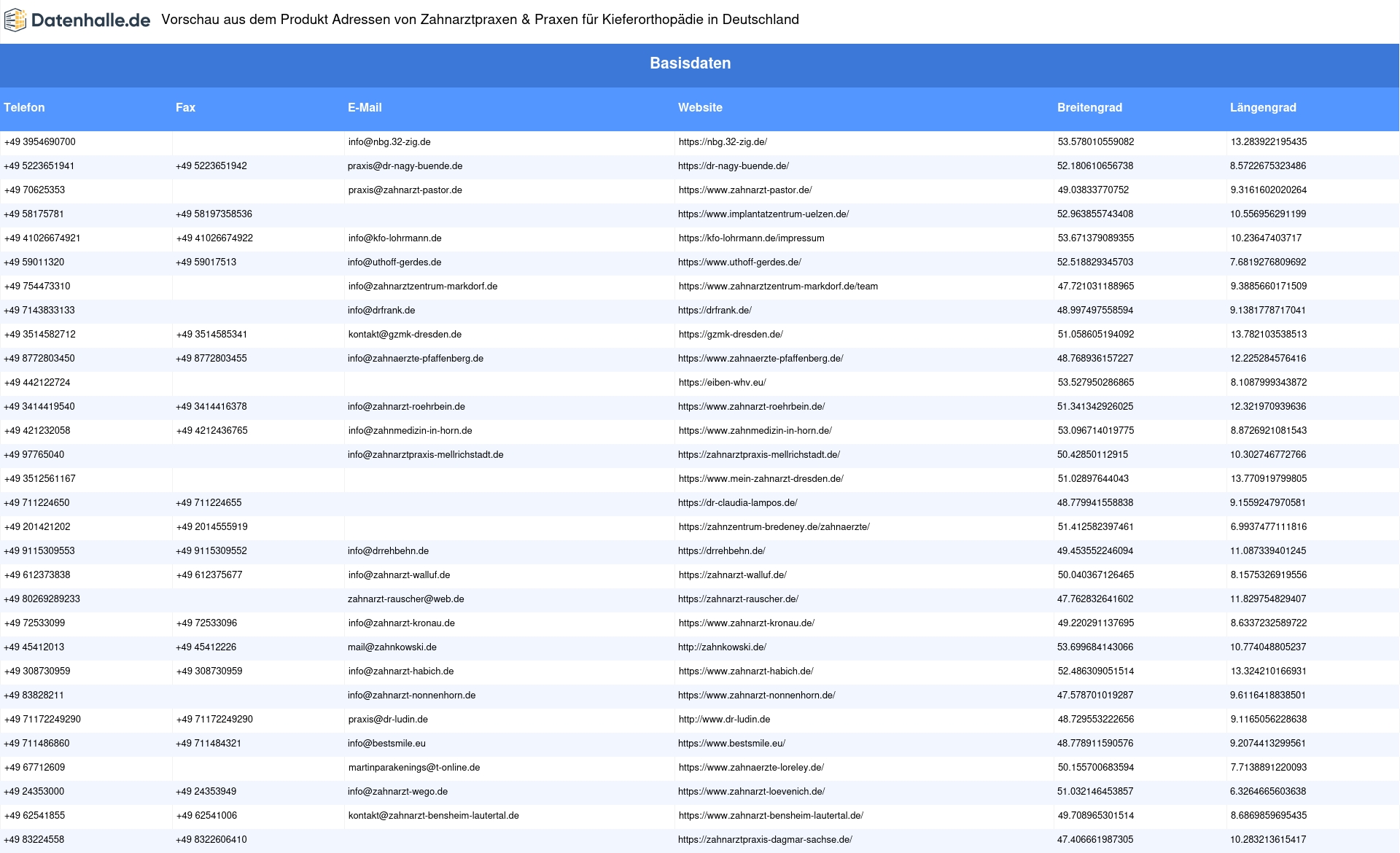Open website https://gzmk-dresden.de/
Image resolution: width=1400 pixels, height=853 pixels.
[731, 335]
